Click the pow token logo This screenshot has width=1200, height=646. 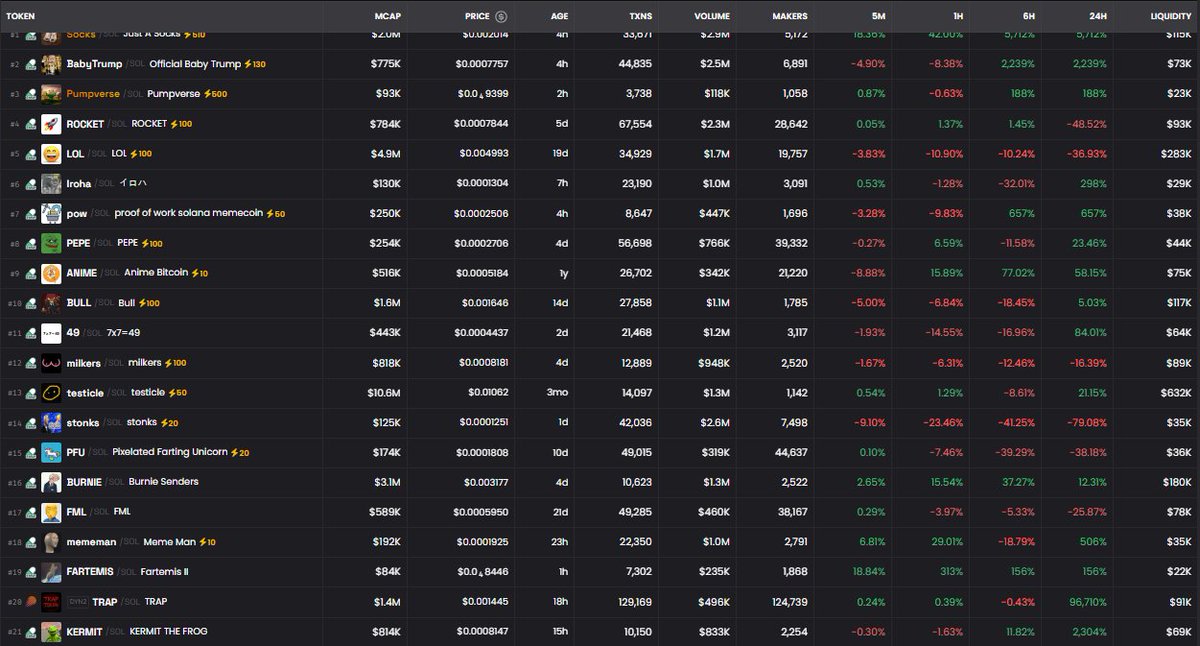[51, 214]
